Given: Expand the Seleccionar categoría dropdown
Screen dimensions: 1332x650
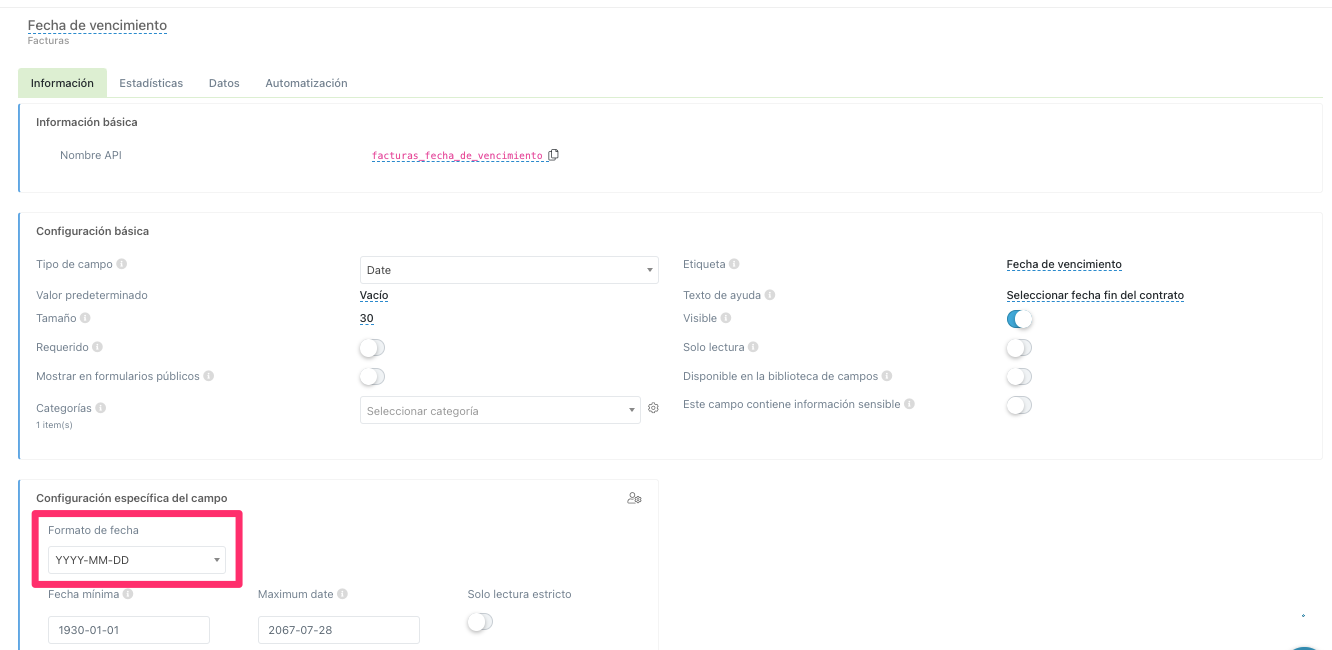Looking at the screenshot, I should tap(499, 411).
